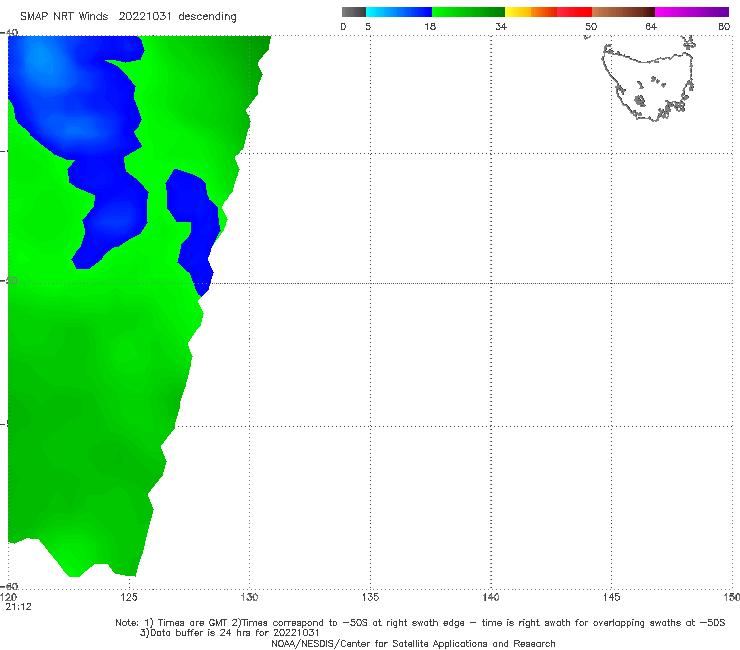Click the colorbar label "5"

[368, 26]
